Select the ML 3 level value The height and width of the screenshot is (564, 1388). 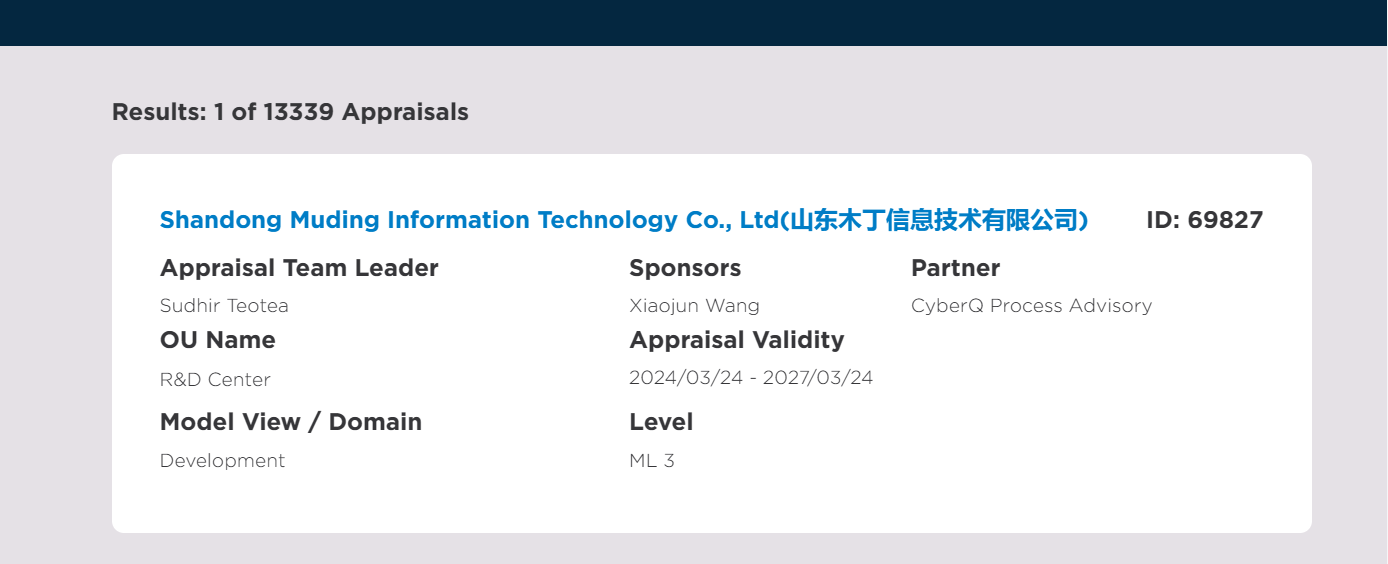tap(652, 461)
